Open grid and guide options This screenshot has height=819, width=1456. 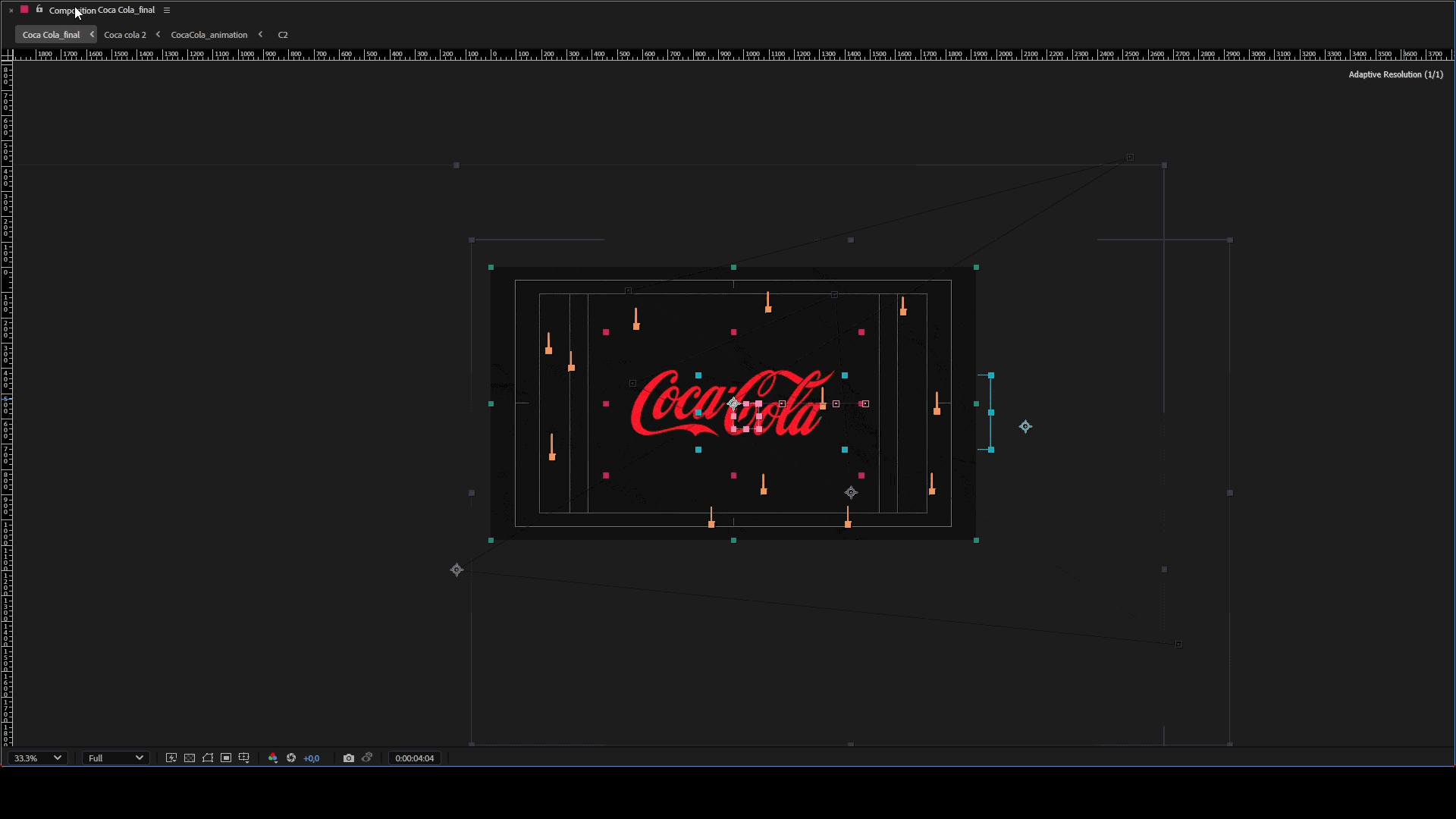coord(244,758)
